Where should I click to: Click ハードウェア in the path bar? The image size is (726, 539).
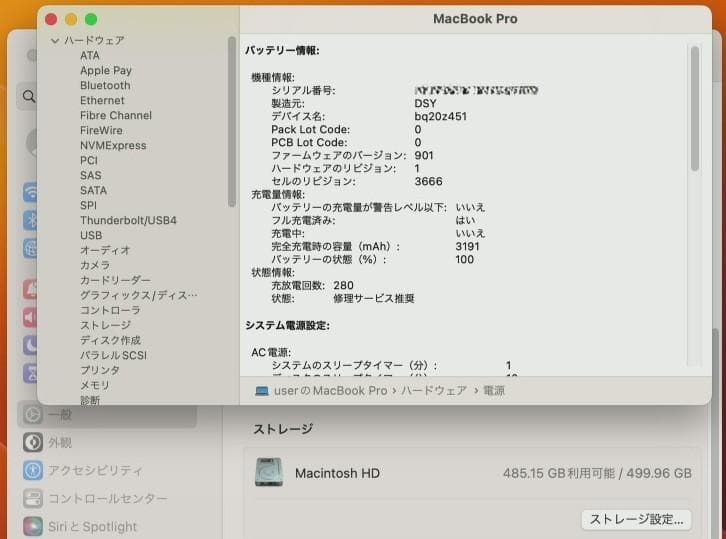click(x=434, y=391)
